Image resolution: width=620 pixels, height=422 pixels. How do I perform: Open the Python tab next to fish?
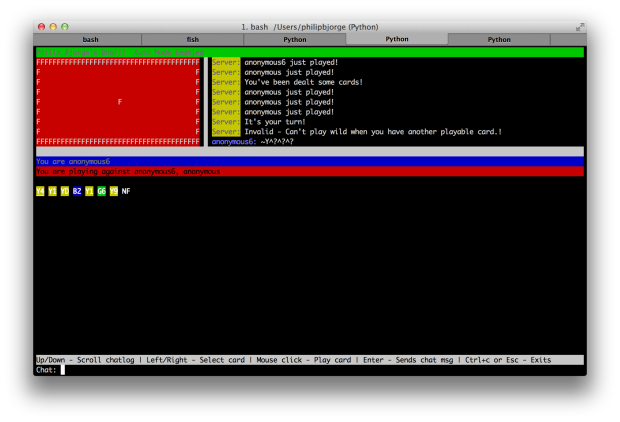(x=295, y=40)
